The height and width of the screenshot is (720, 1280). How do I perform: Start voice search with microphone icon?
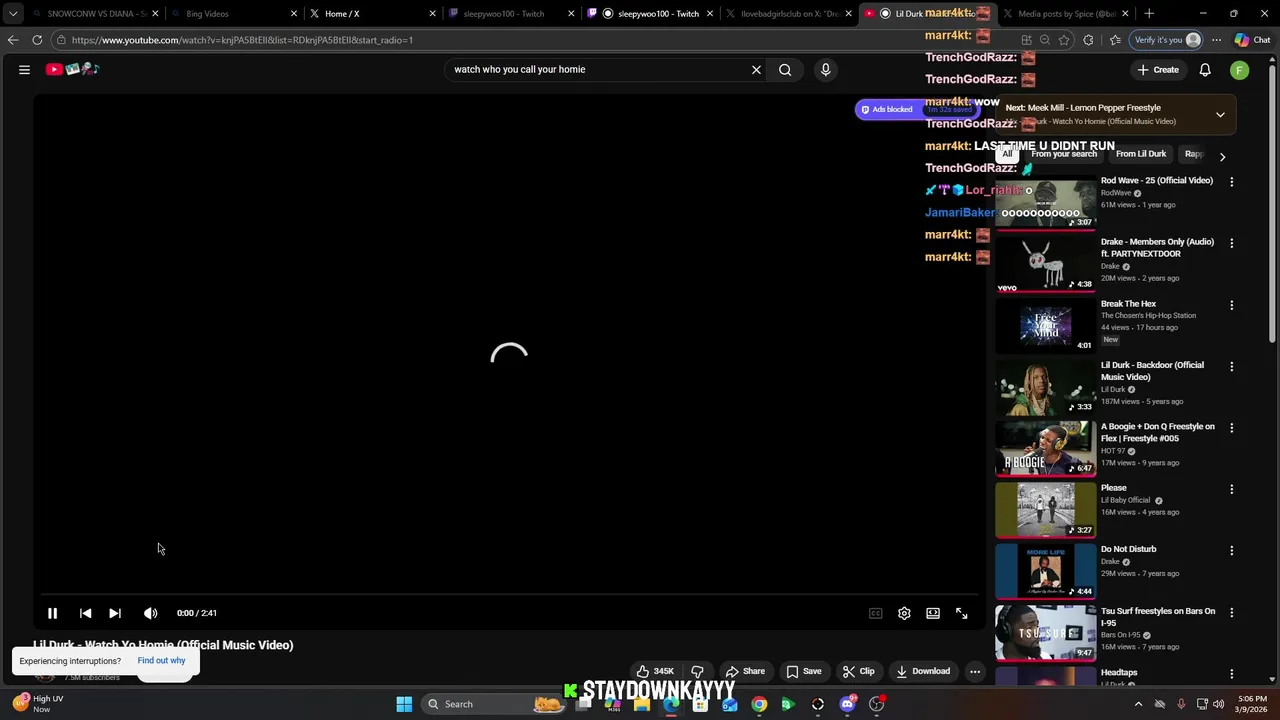(825, 69)
